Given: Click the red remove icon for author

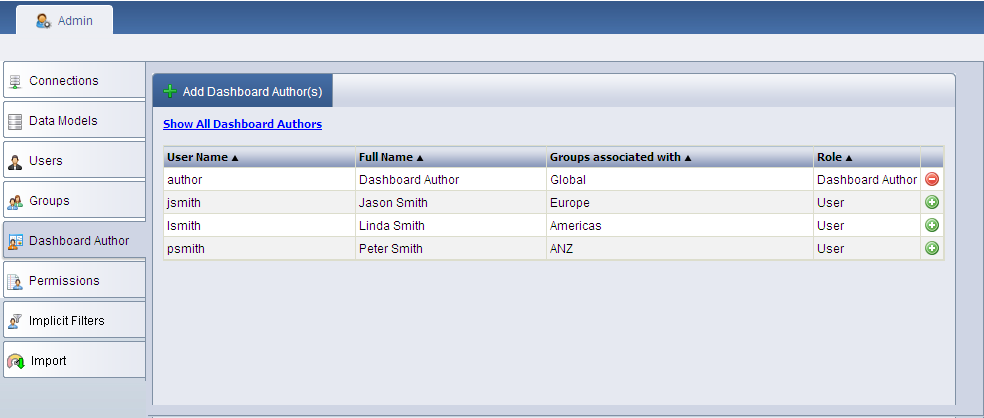Looking at the screenshot, I should [x=932, y=180].
